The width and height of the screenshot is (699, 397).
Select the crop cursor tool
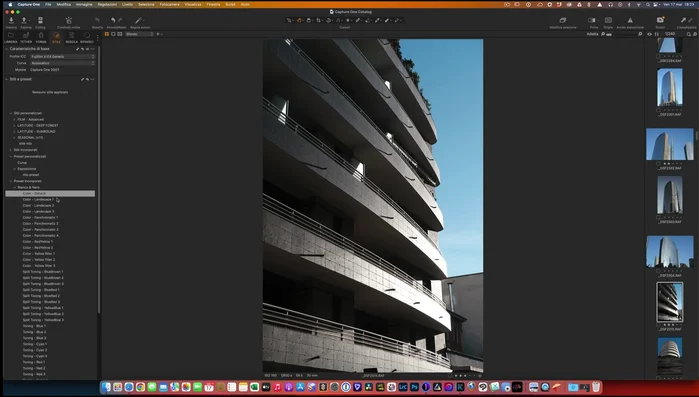coord(319,20)
